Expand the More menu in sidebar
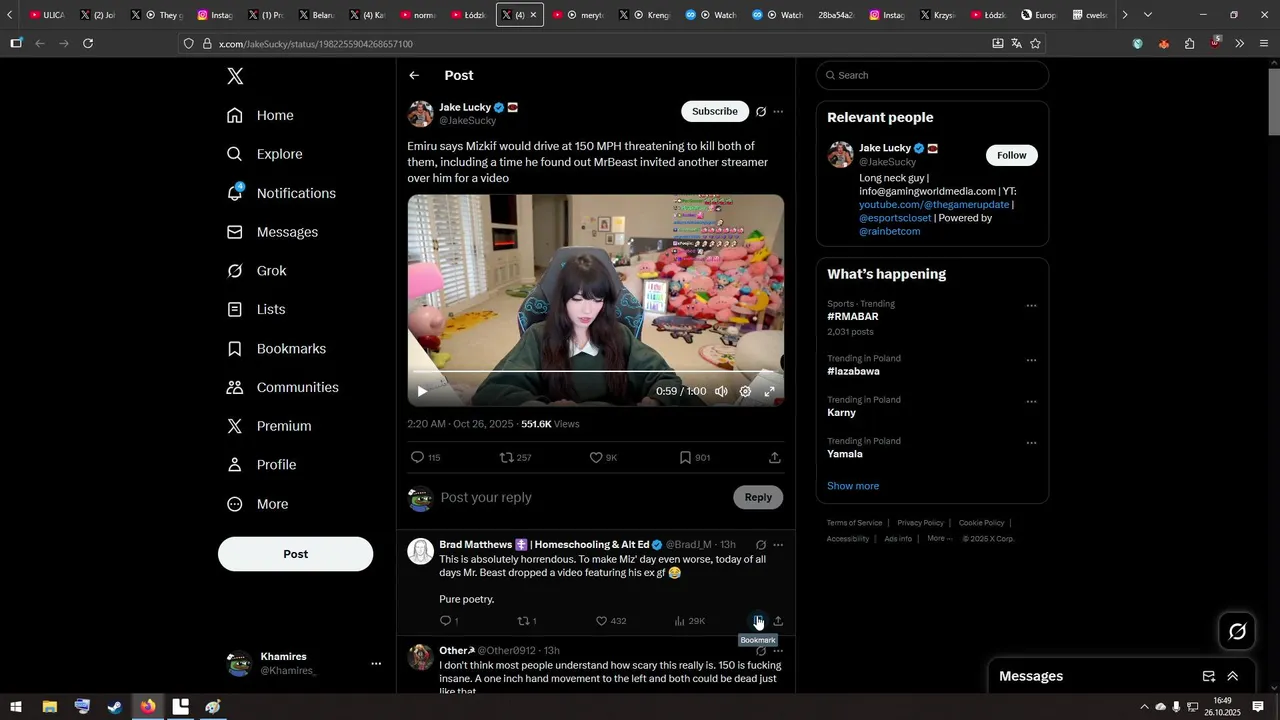 tap(257, 504)
